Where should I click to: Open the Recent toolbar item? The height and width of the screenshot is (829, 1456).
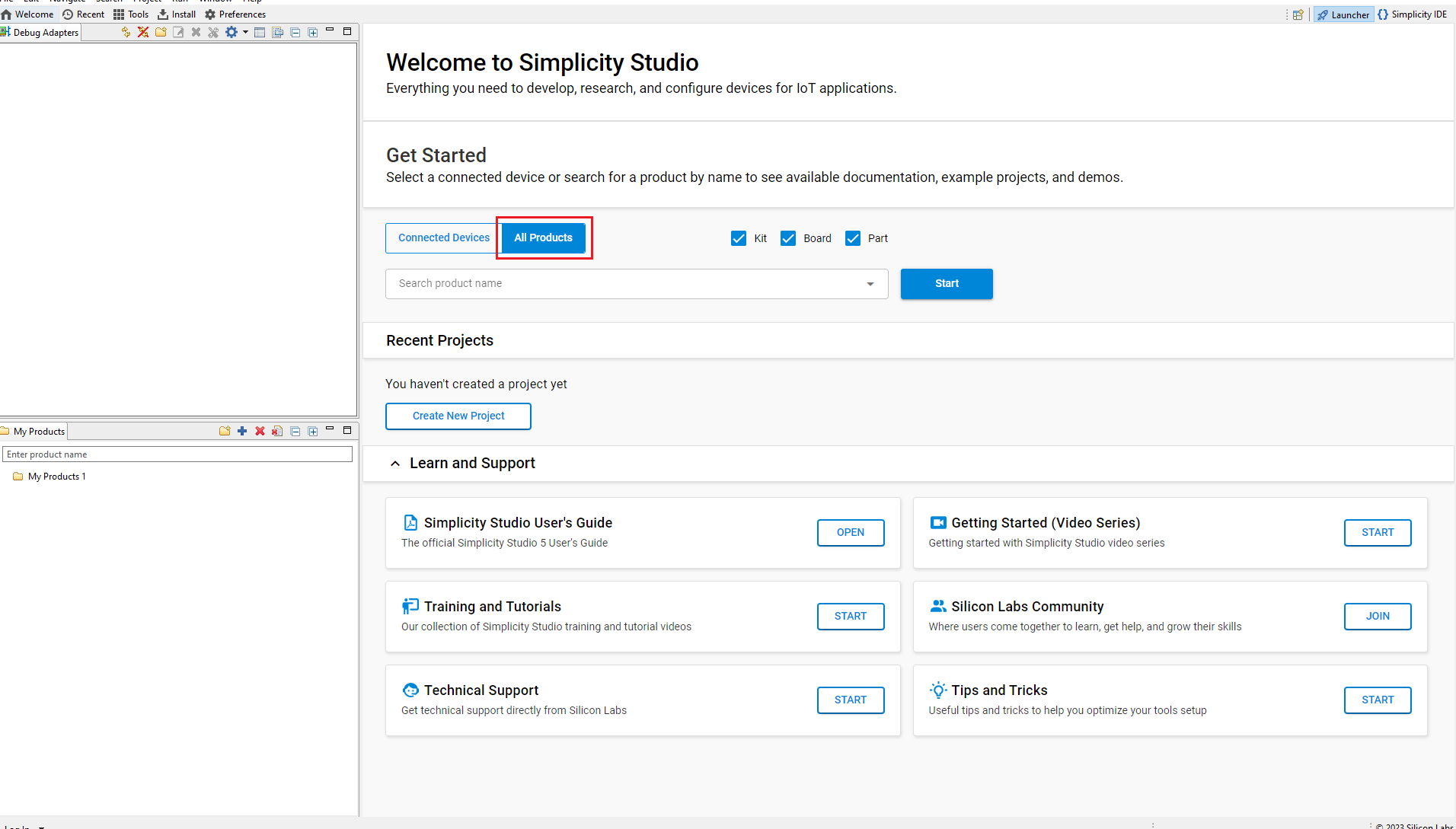pyautogui.click(x=84, y=14)
